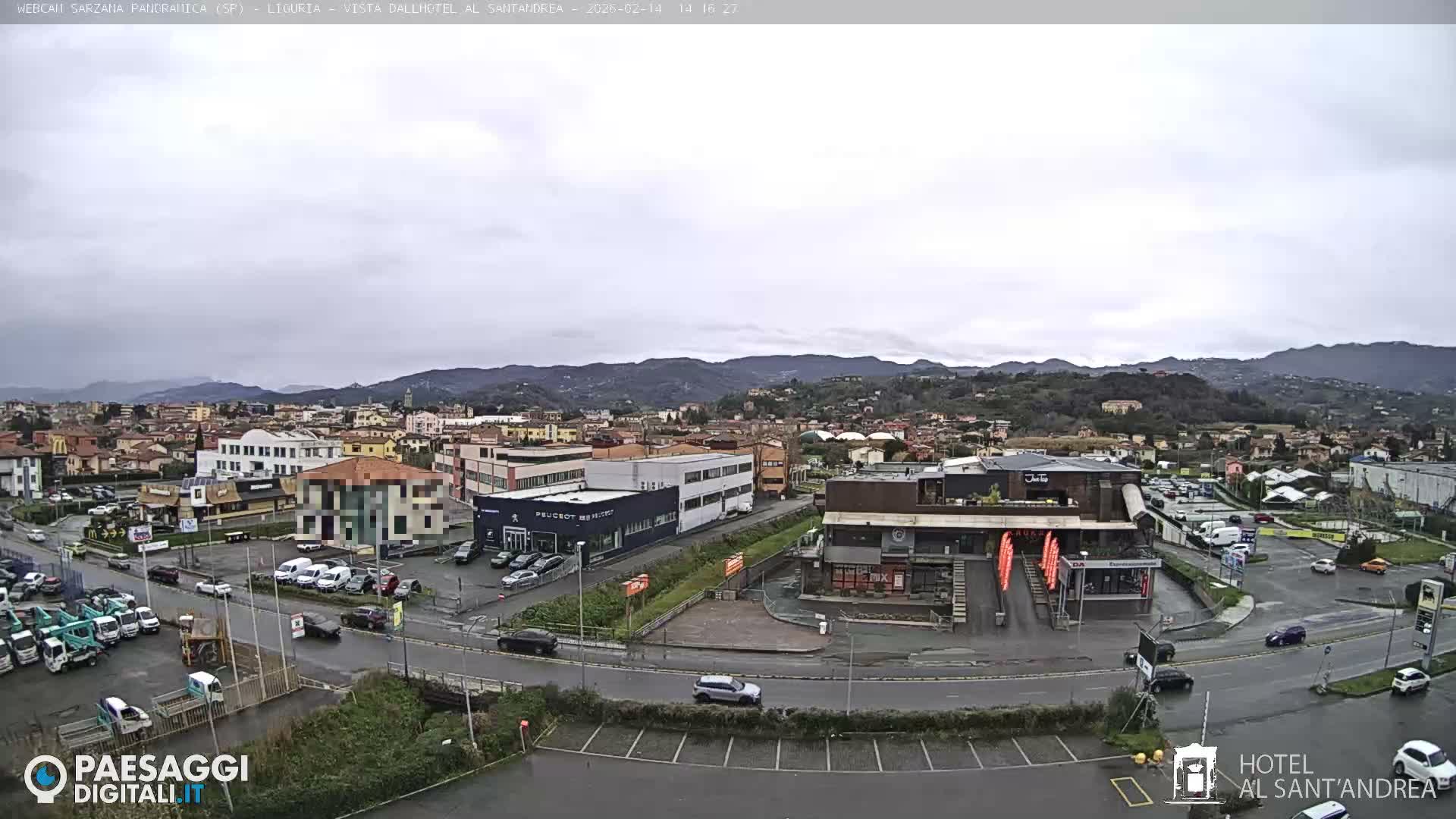Click the 'VISTA DALLHOTEL AL SANTANDREA' caption text
This screenshot has height=819, width=1456.
(453, 9)
